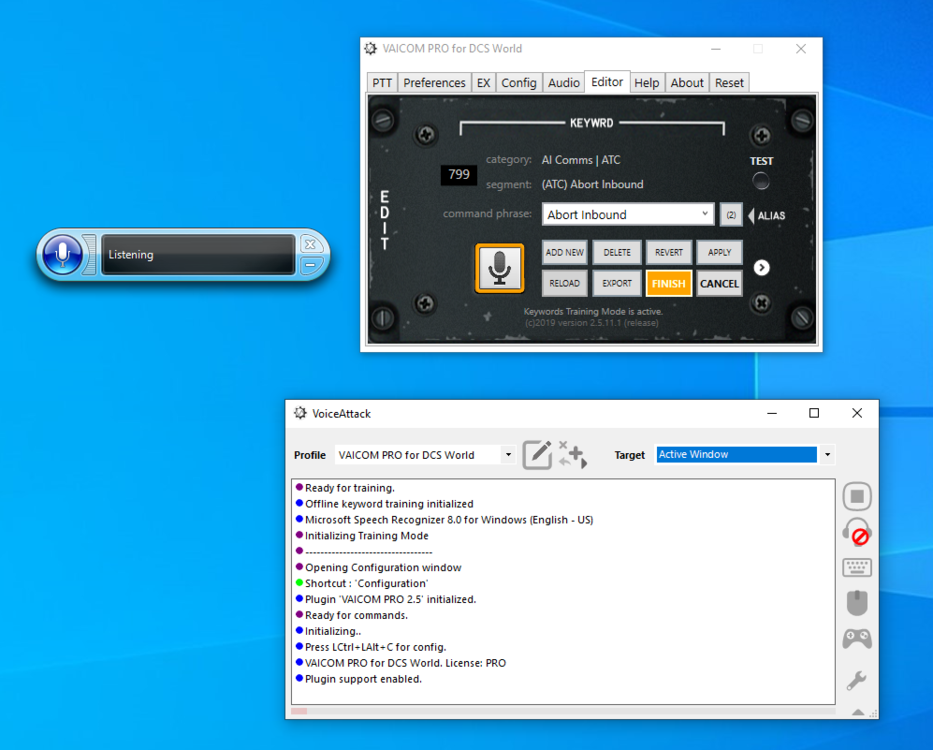933x750 pixels.
Task: Click the stop commands square icon
Action: (x=857, y=496)
